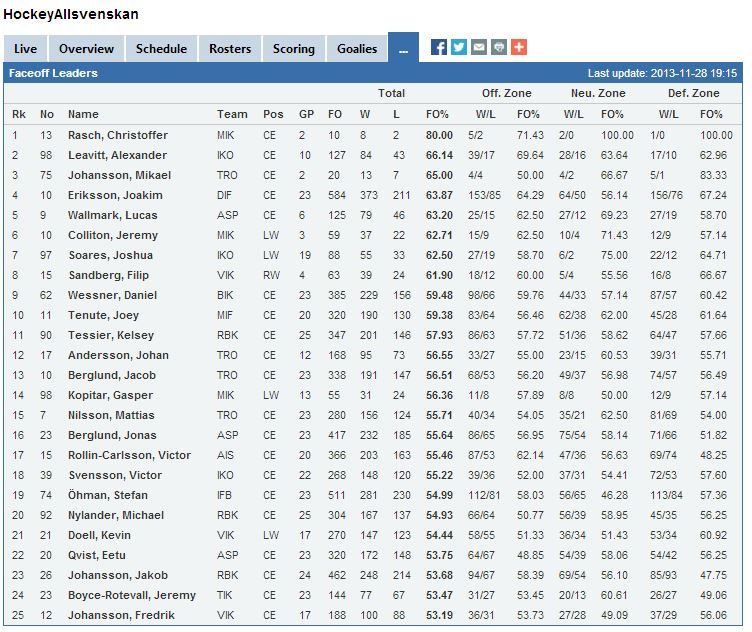
Task: Sort by Team column header
Action: point(232,114)
